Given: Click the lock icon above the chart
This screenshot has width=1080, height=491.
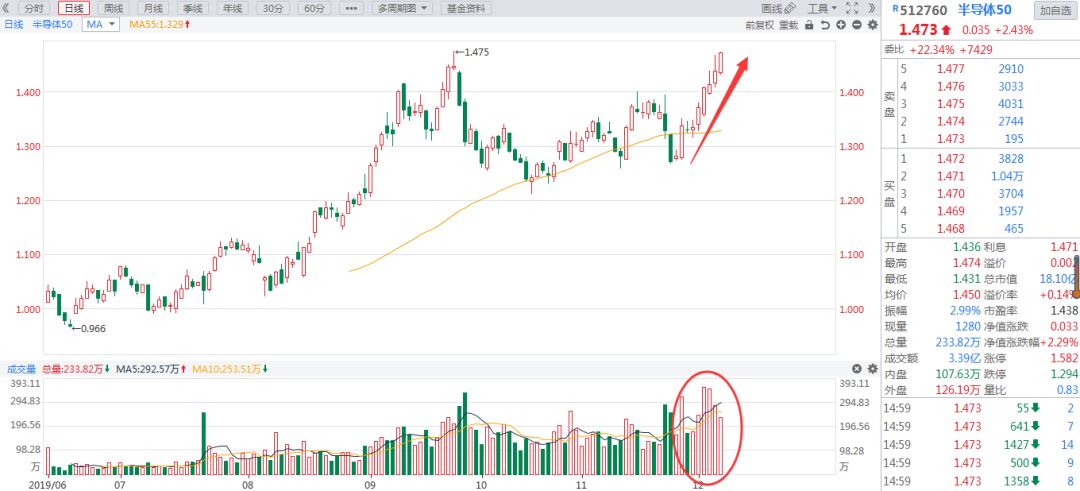Looking at the screenshot, I should click(809, 25).
